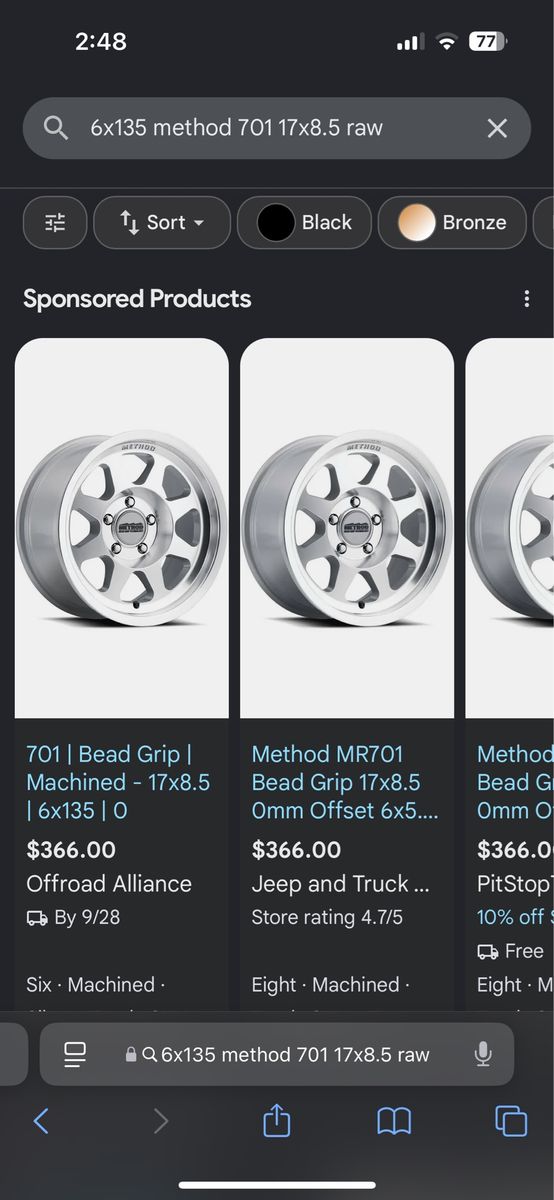
Task: Tap the Safari address bar URL field
Action: click(277, 1054)
